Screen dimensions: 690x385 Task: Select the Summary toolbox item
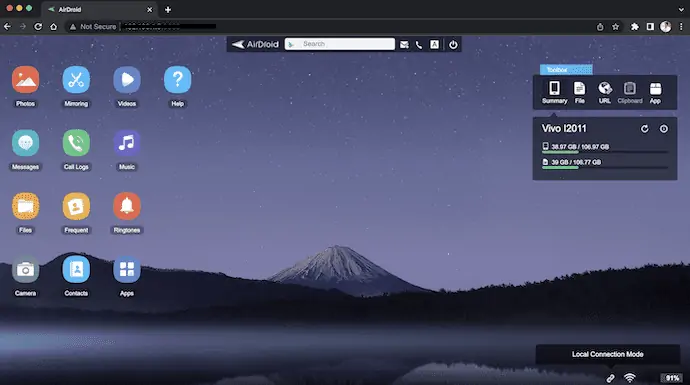pos(554,92)
